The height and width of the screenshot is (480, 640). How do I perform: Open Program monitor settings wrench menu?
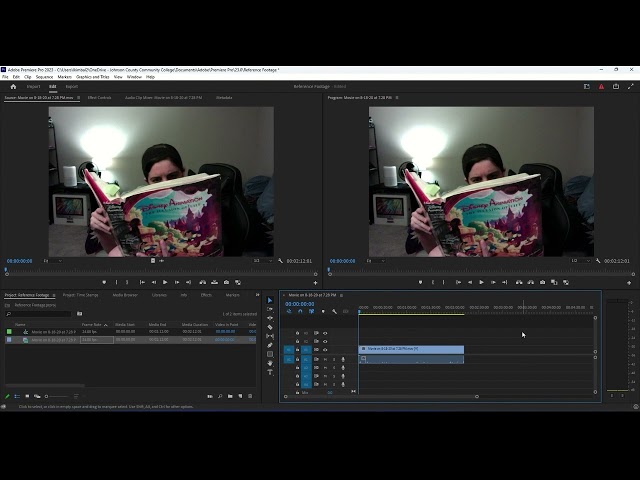[x=598, y=261]
